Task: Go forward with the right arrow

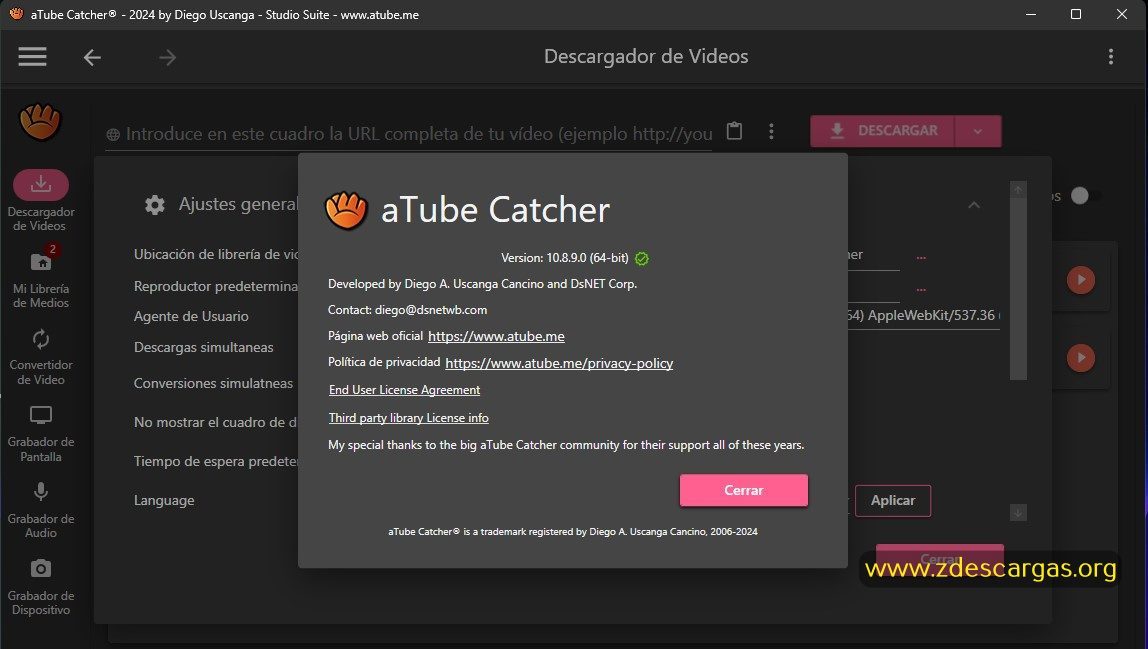Action: (x=168, y=57)
